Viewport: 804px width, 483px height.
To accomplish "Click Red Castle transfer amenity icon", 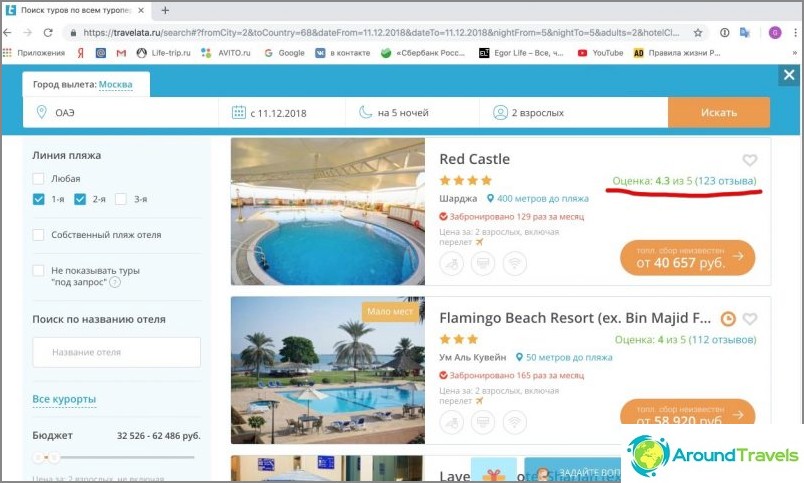I will pos(451,264).
